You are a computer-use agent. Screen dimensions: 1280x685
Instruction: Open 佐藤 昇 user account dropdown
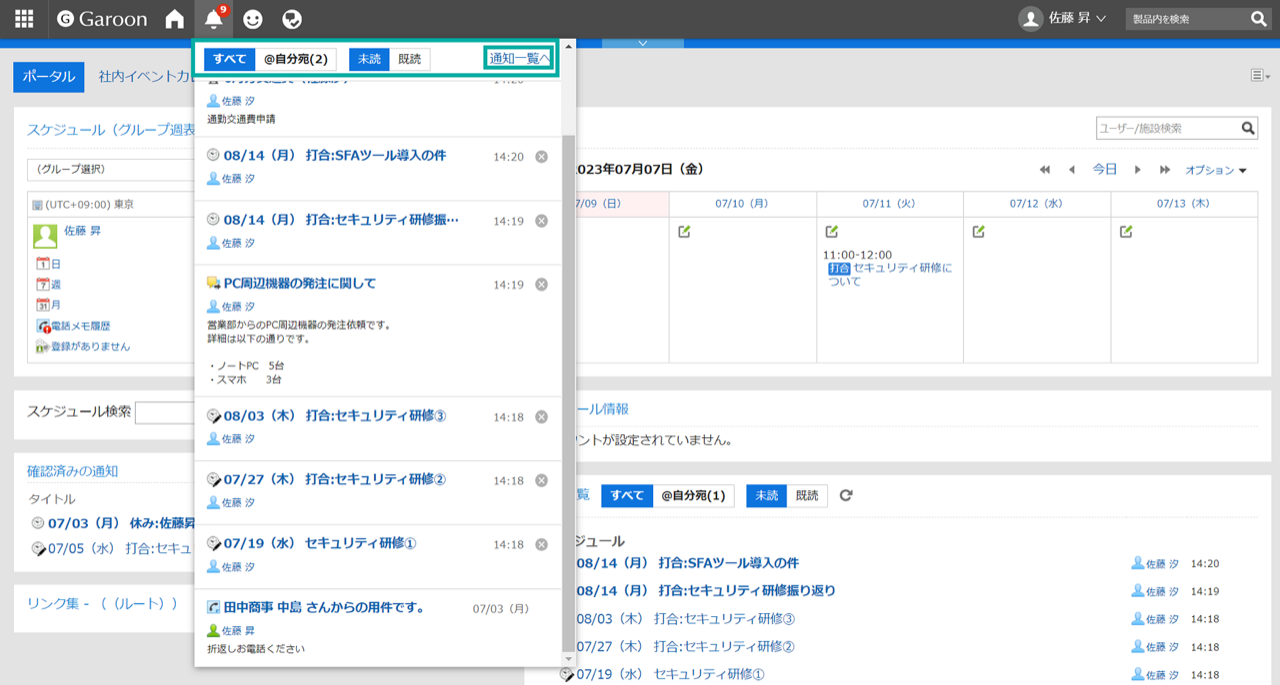click(x=1062, y=19)
